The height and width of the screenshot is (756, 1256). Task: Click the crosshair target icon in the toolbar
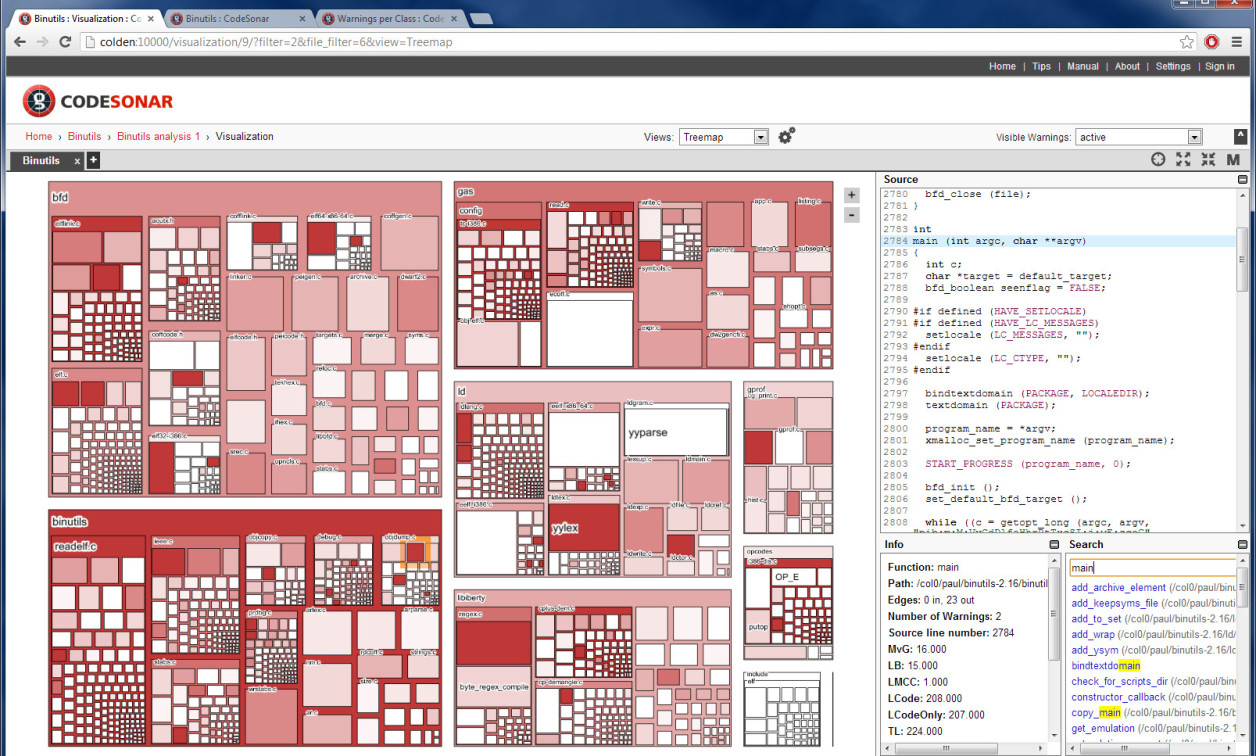click(1158, 160)
